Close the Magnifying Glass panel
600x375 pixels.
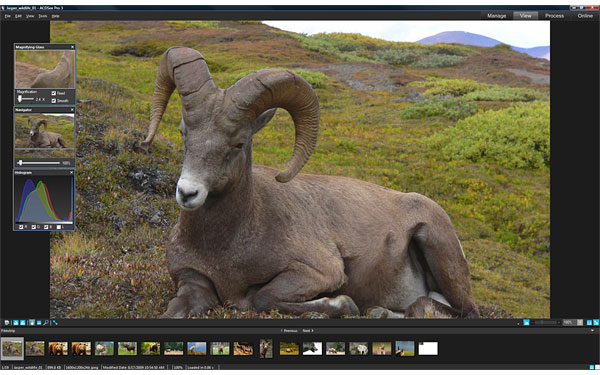click(x=72, y=47)
